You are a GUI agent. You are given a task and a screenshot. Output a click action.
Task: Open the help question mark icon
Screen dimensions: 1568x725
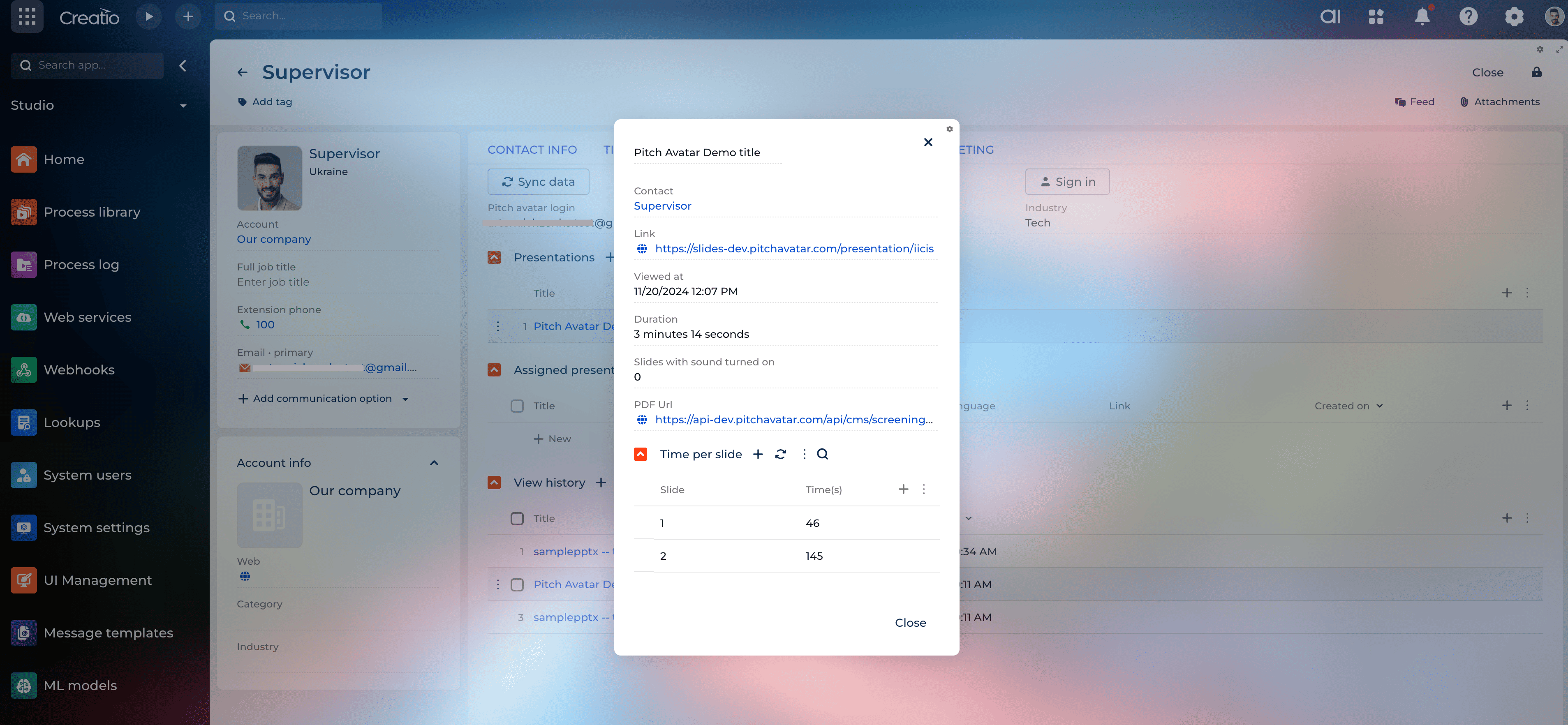click(1468, 16)
